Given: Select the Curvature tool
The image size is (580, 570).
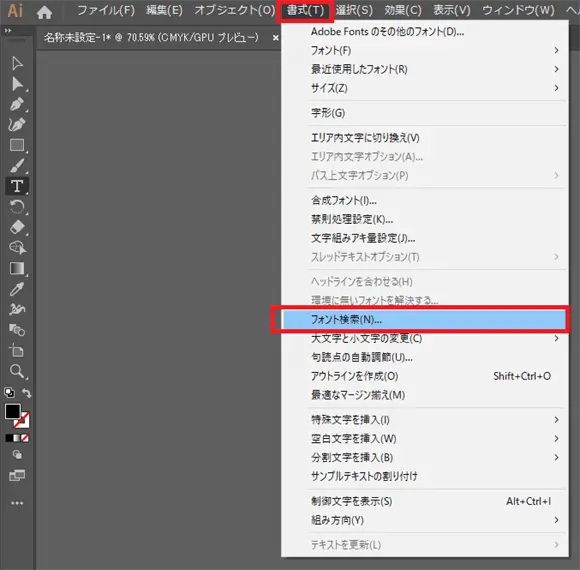Looking at the screenshot, I should [x=17, y=125].
